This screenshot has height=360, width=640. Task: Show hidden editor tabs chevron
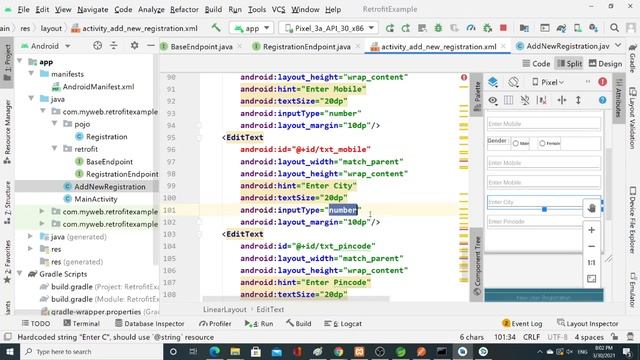point(618,45)
